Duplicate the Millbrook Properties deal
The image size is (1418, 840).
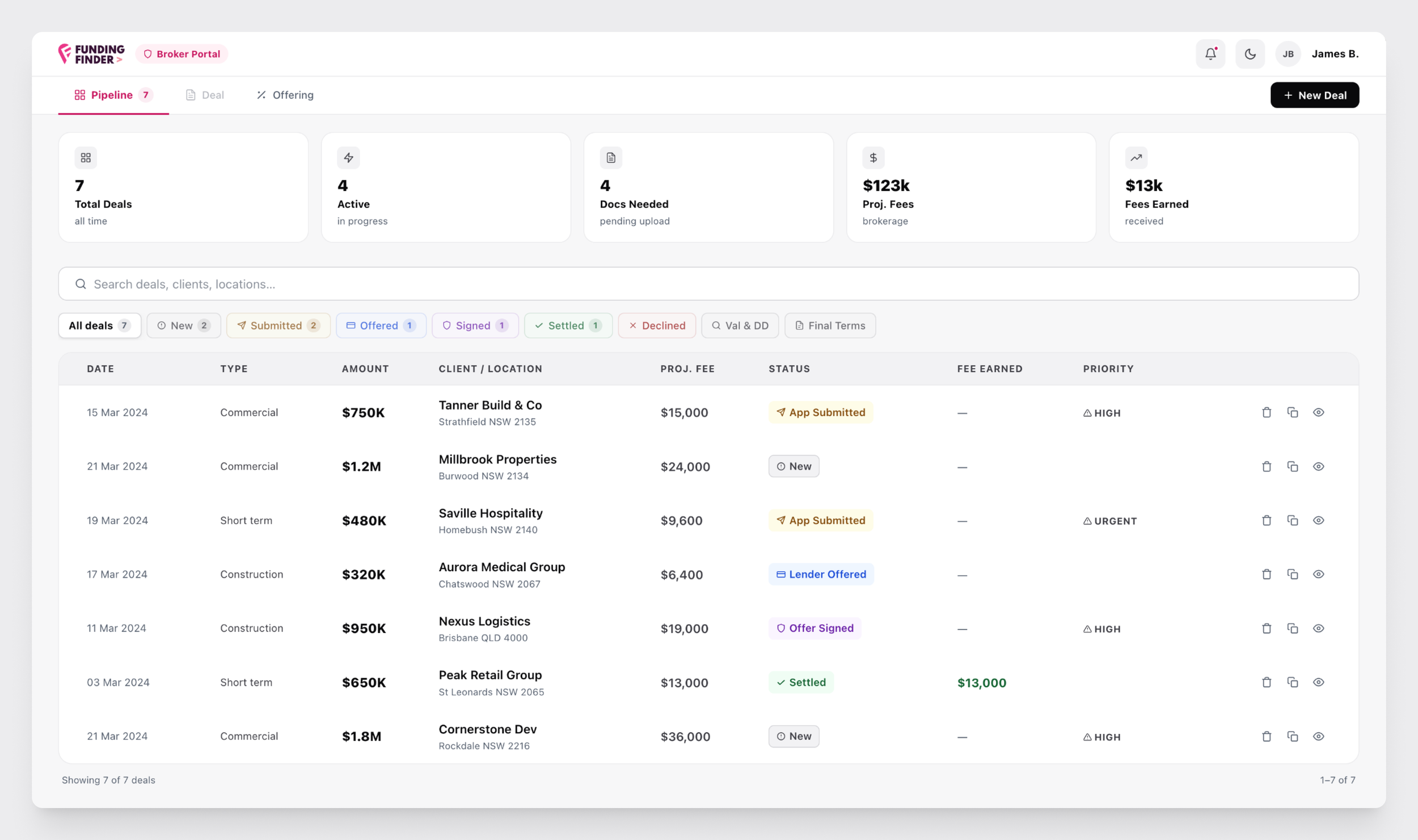1292,466
